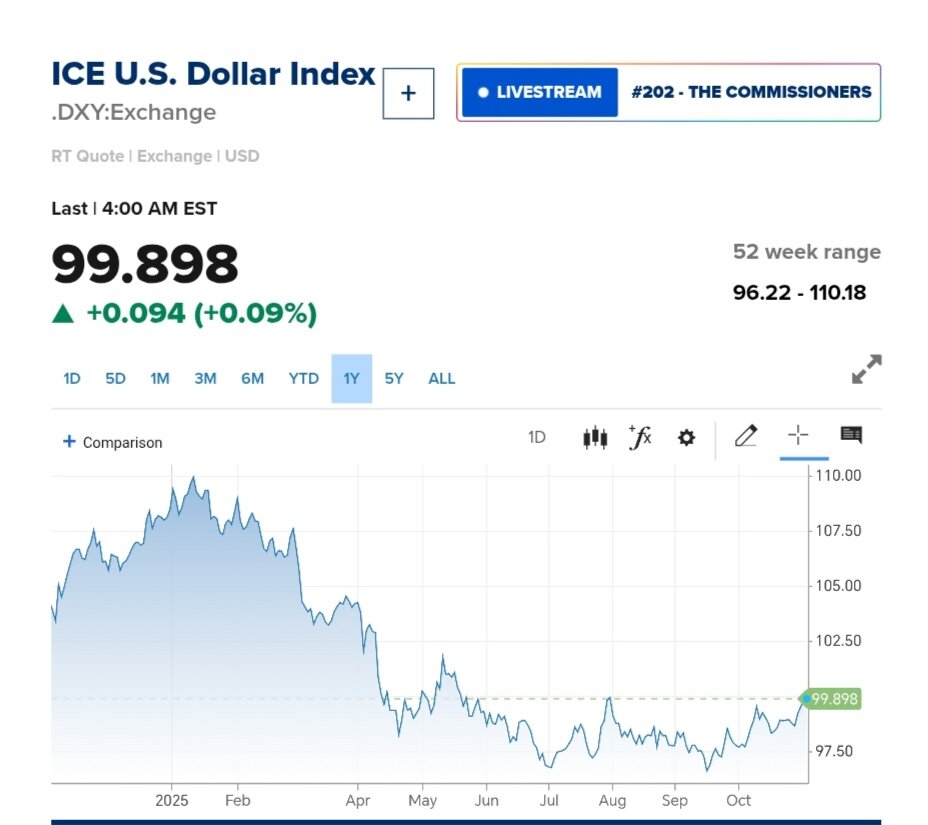Open chart settings gear
This screenshot has height=825, width=928.
pyautogui.click(x=686, y=437)
